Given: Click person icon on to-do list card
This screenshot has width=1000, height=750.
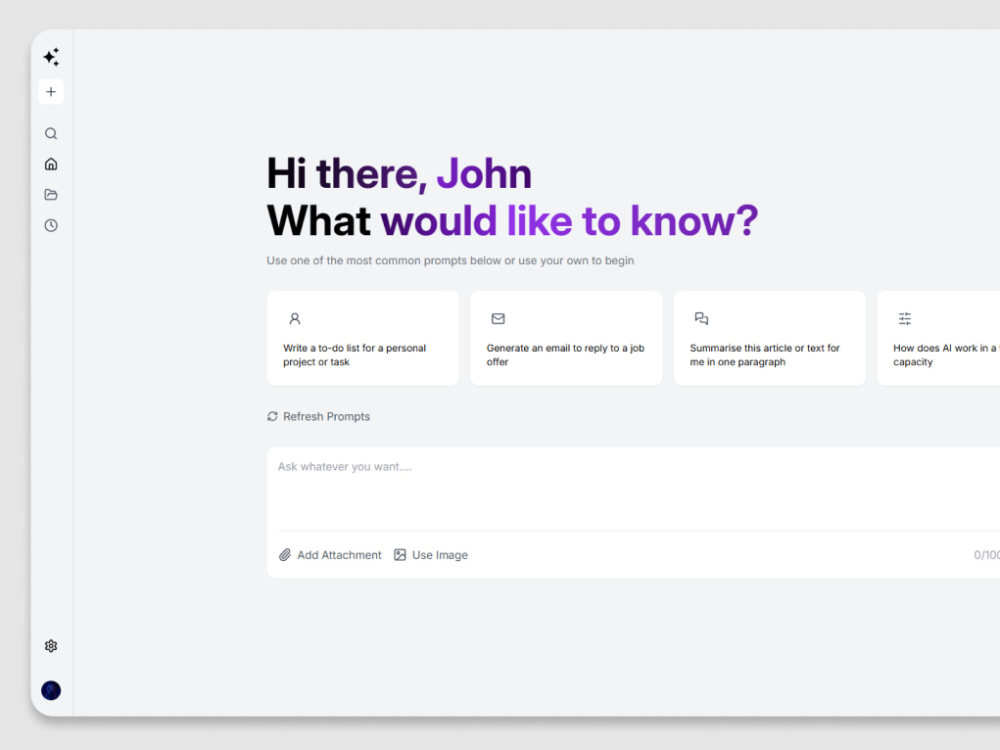Looking at the screenshot, I should (x=295, y=318).
